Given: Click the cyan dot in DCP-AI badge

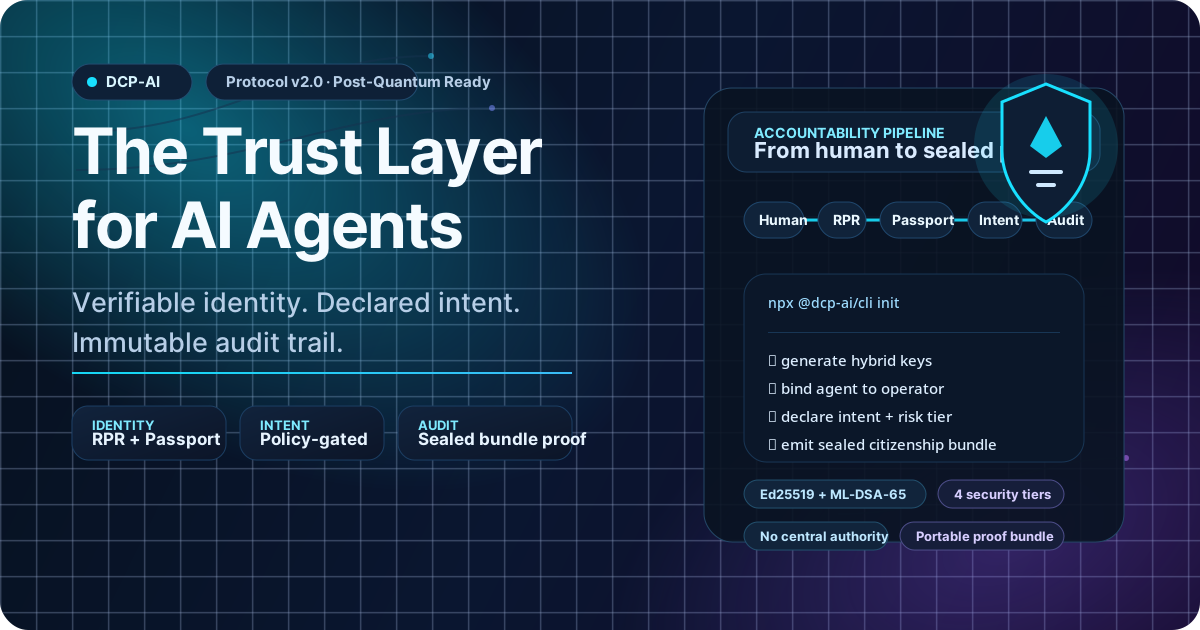Looking at the screenshot, I should pos(92,82).
